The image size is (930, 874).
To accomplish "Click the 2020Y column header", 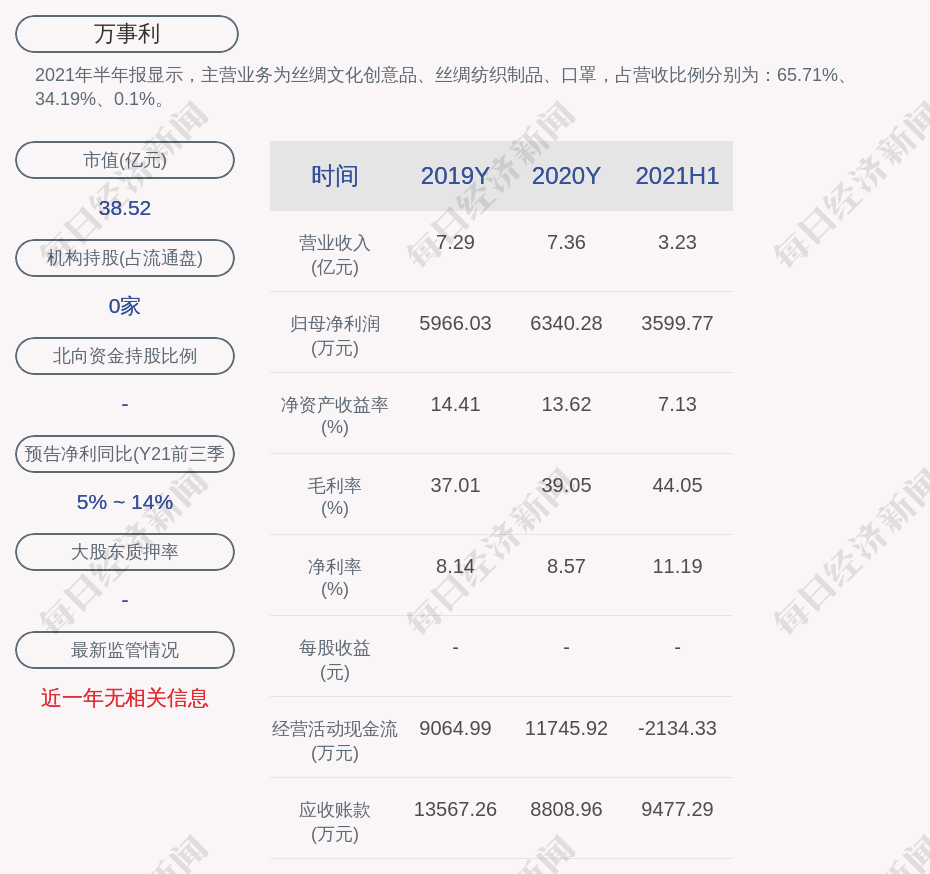I will tap(566, 176).
